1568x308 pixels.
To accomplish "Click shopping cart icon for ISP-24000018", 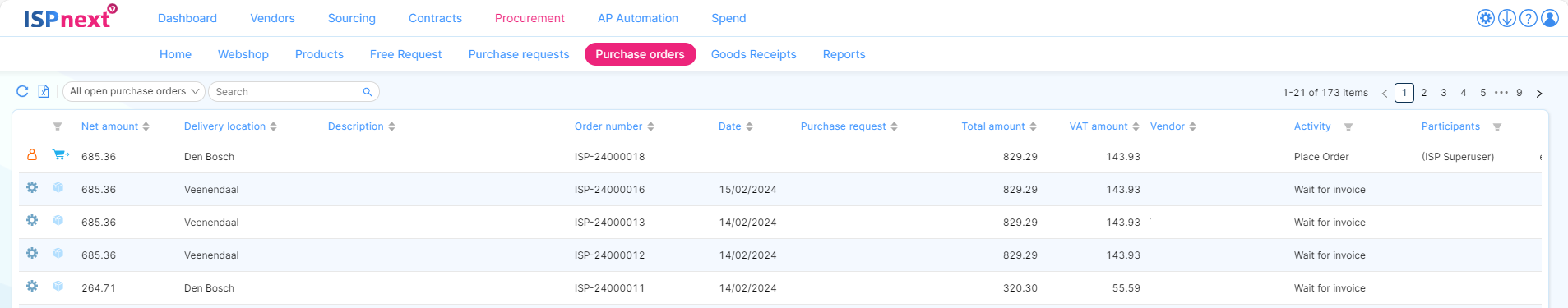I will [60, 154].
